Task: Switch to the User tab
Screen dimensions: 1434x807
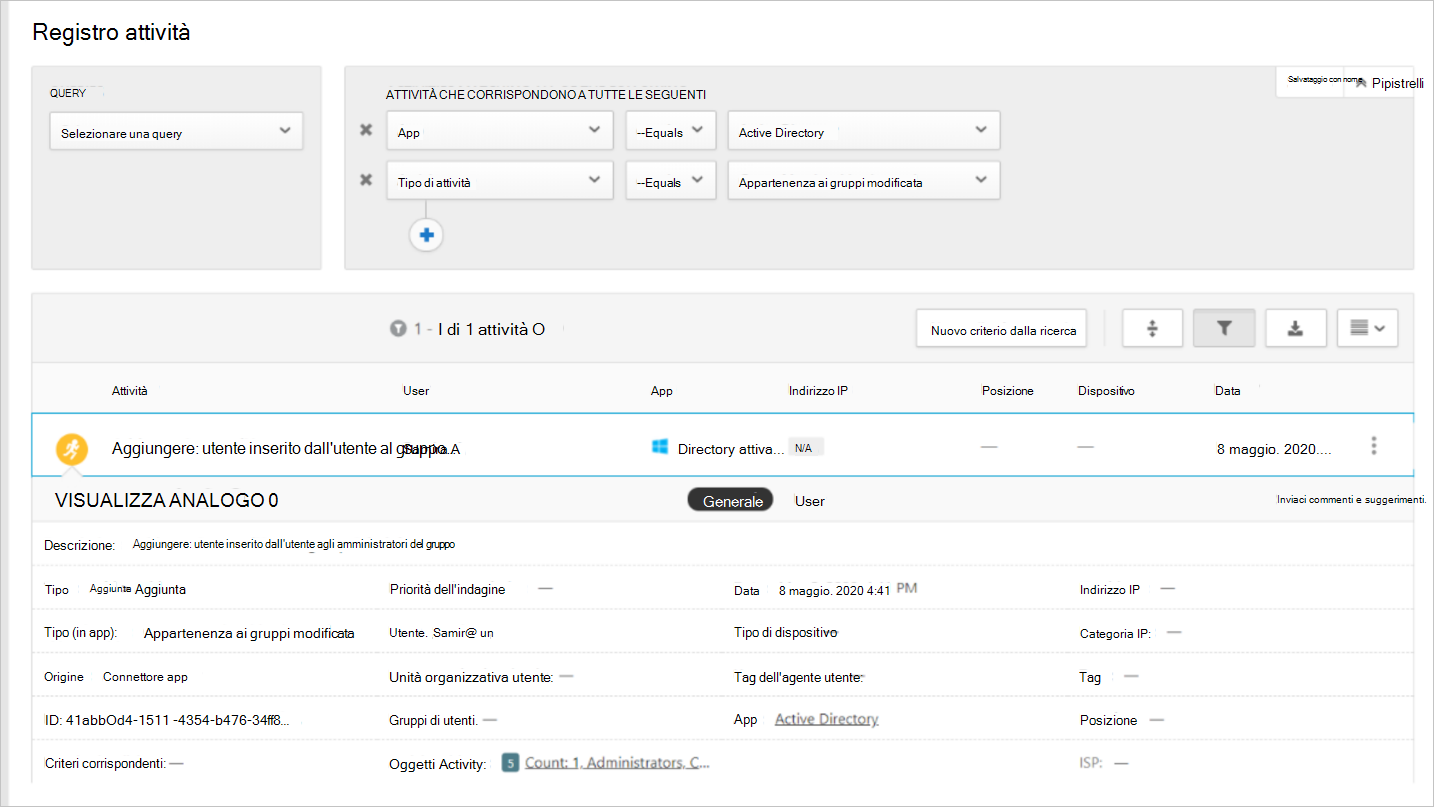Action: pos(809,501)
